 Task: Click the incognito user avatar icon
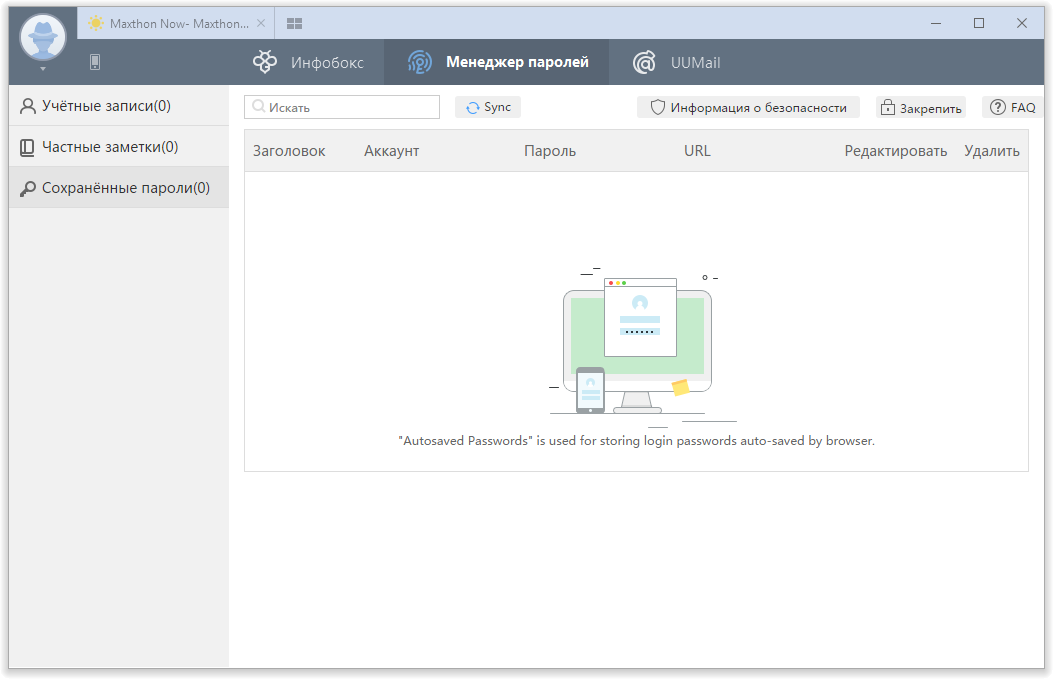43,36
